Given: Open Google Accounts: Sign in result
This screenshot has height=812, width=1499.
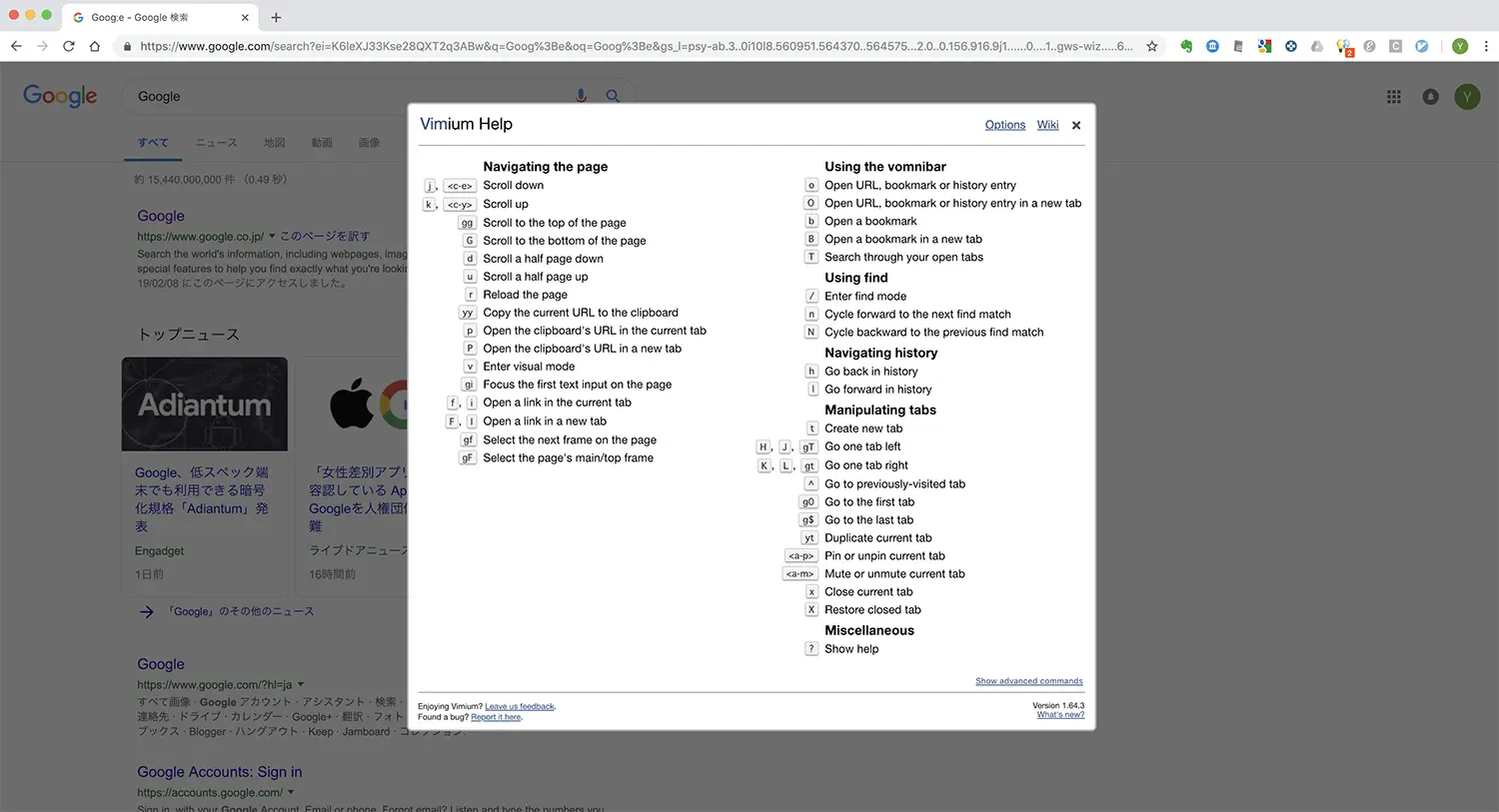Looking at the screenshot, I should pos(220,772).
